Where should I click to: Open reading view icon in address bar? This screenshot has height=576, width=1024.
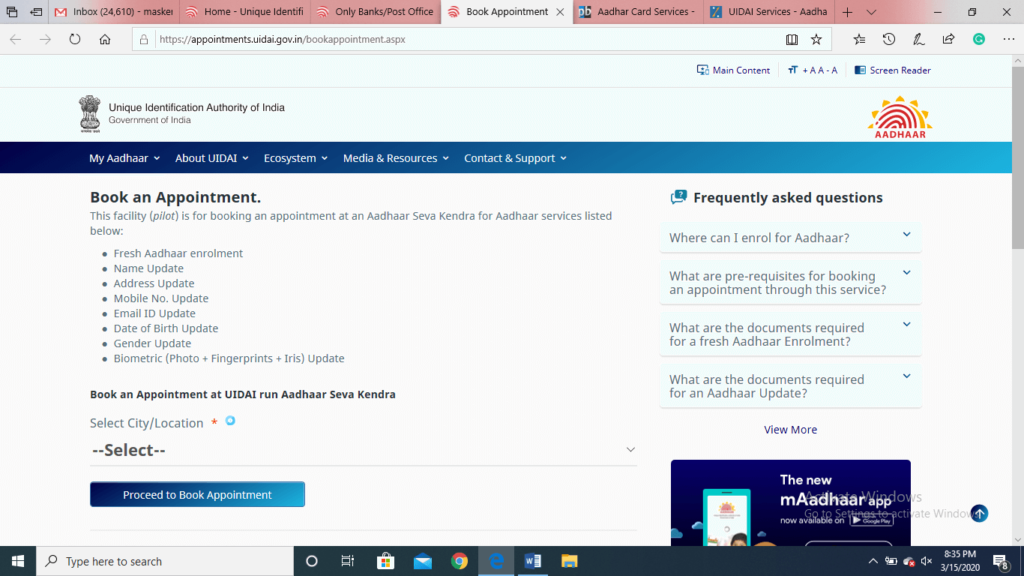[792, 40]
